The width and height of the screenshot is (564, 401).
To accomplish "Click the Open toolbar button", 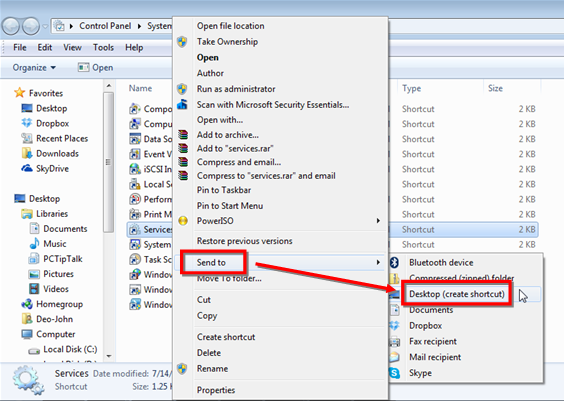I will (96, 68).
